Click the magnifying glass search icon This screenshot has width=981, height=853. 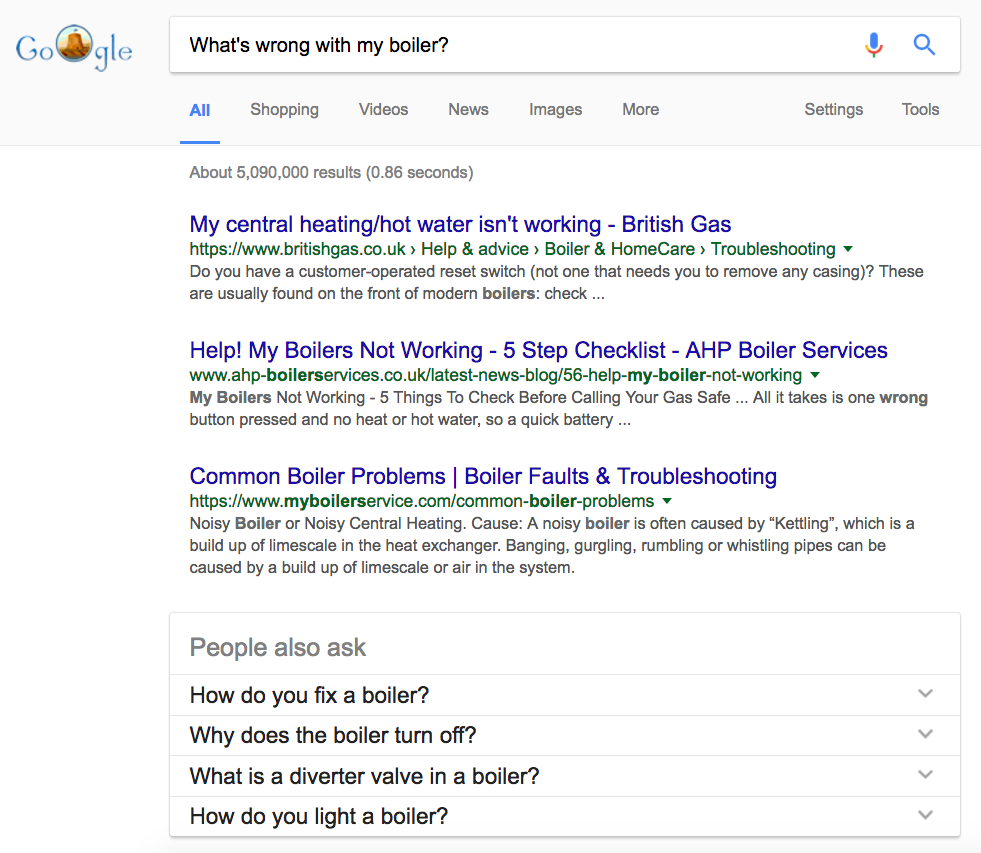[x=924, y=45]
